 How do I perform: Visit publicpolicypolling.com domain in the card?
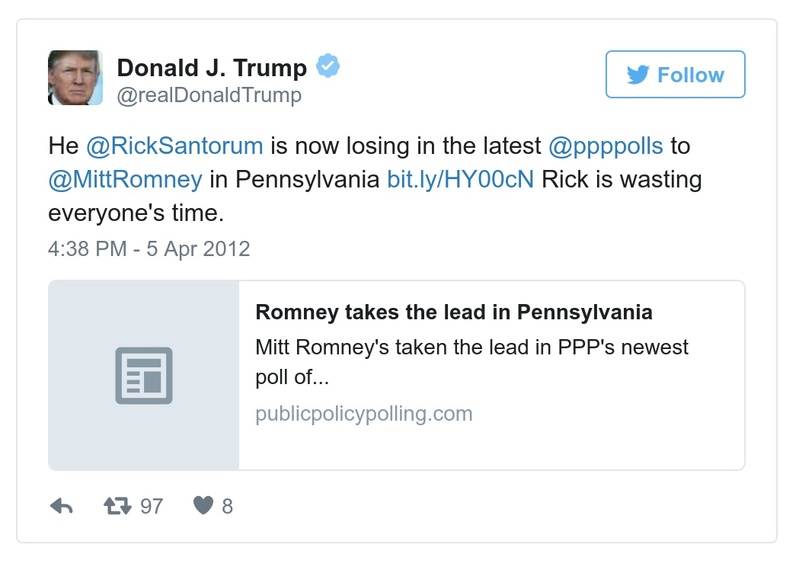coord(364,414)
